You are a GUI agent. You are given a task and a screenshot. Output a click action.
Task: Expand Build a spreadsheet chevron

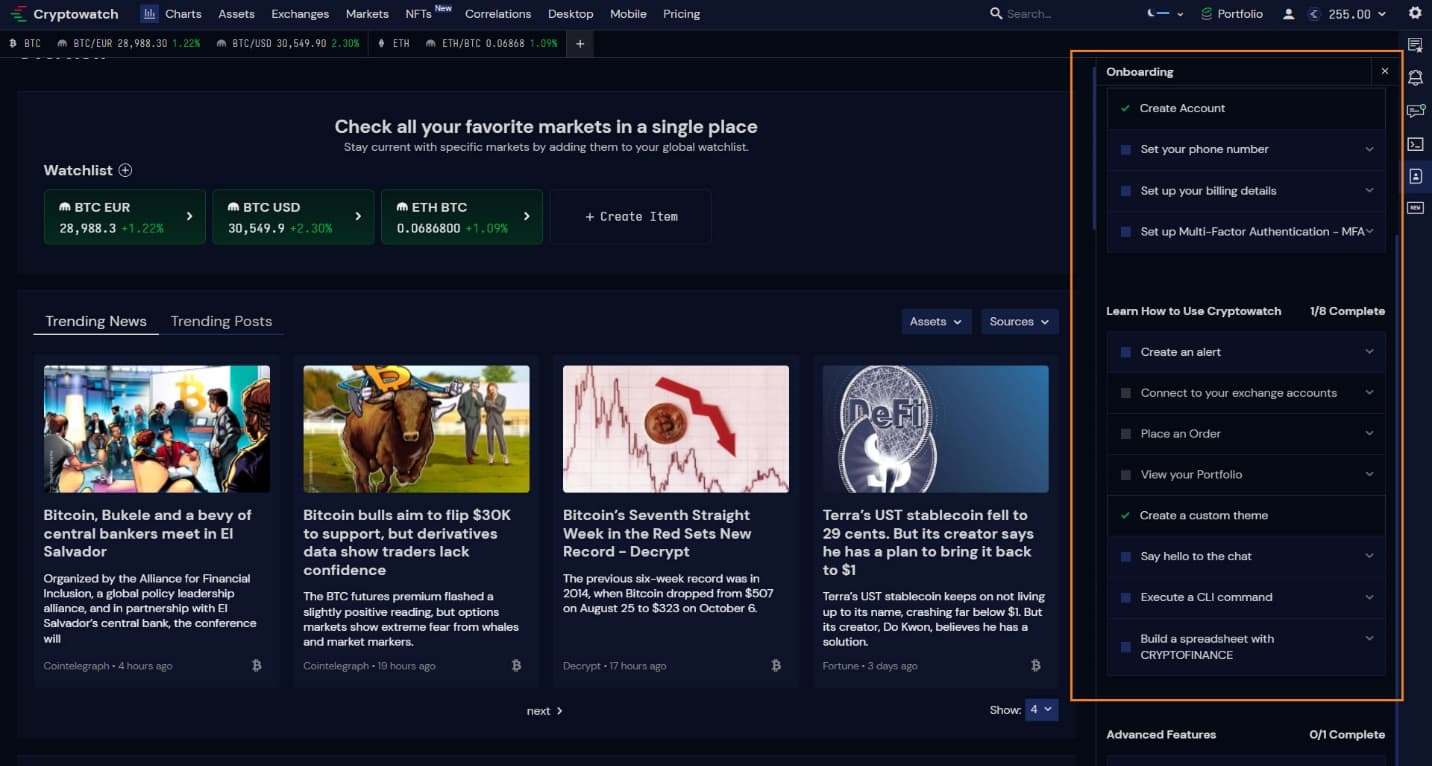1369,638
